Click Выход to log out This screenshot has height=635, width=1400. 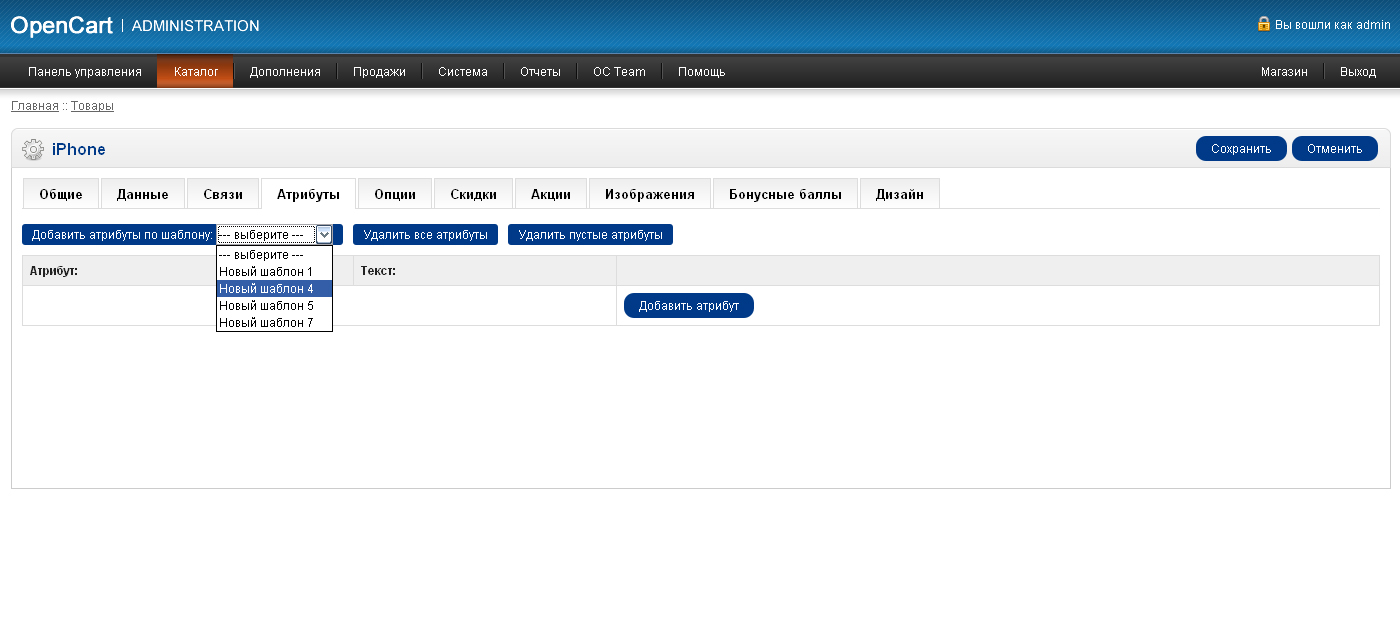[x=1358, y=72]
